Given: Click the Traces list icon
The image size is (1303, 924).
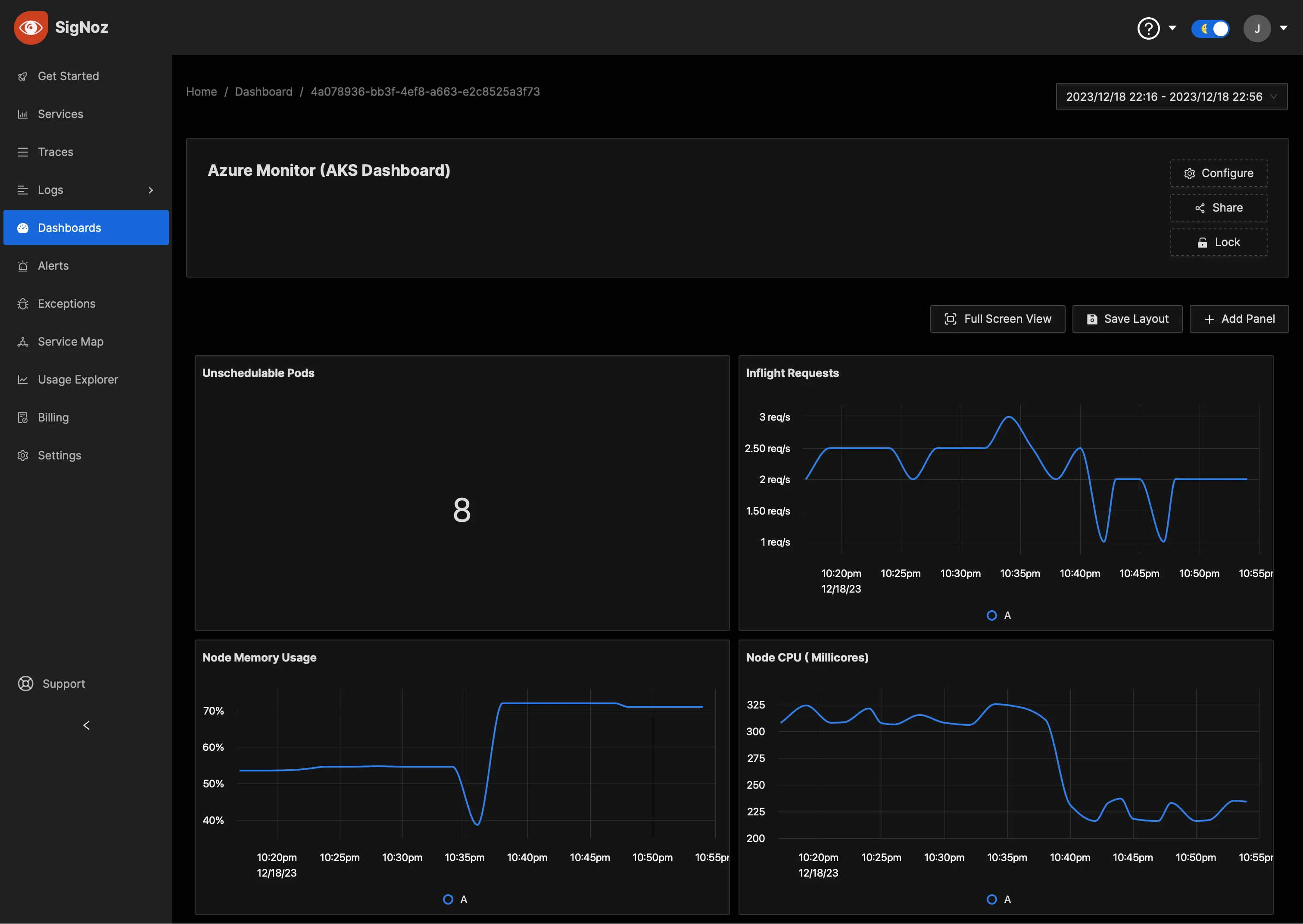Looking at the screenshot, I should pyautogui.click(x=23, y=152).
